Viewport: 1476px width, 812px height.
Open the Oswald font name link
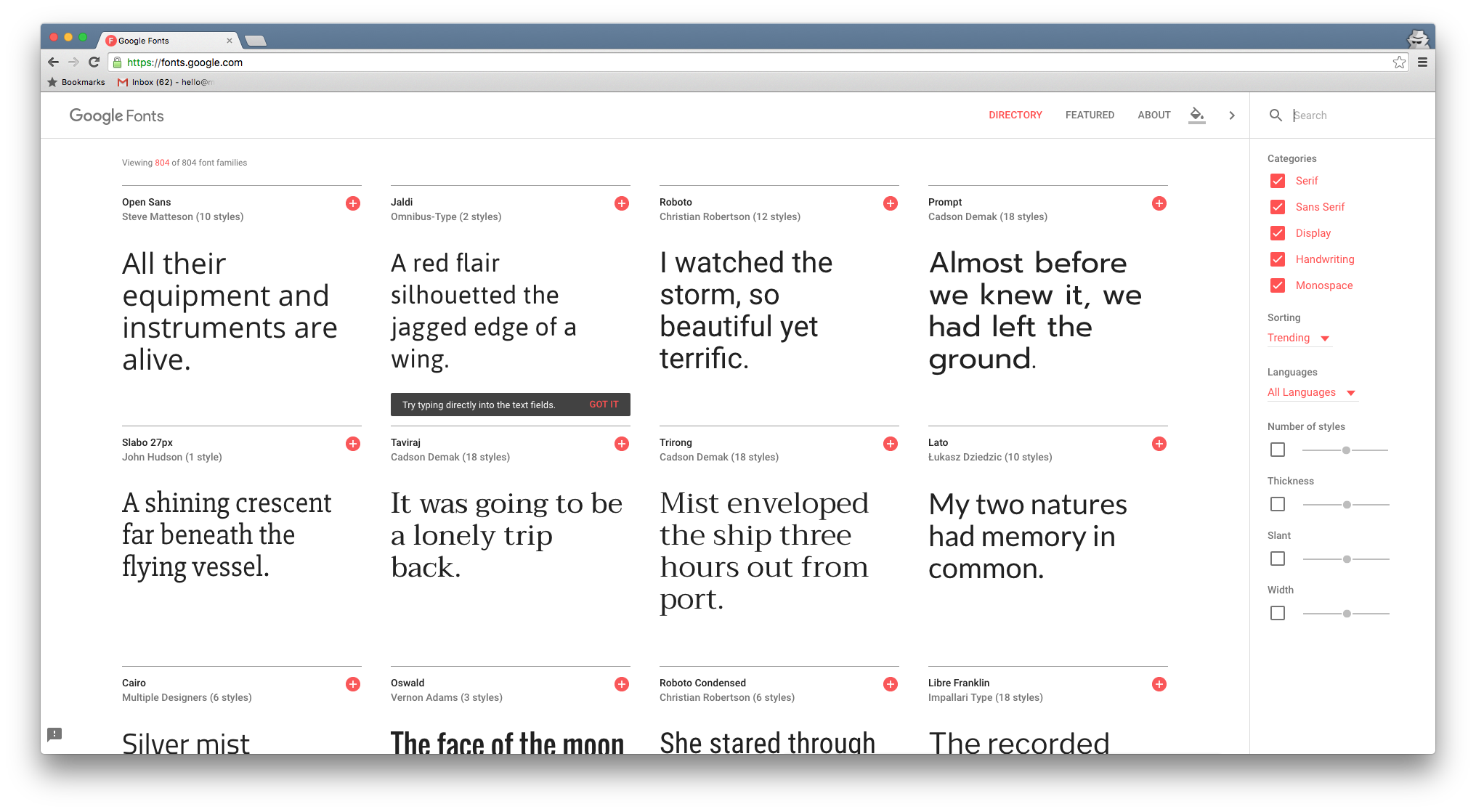tap(407, 683)
